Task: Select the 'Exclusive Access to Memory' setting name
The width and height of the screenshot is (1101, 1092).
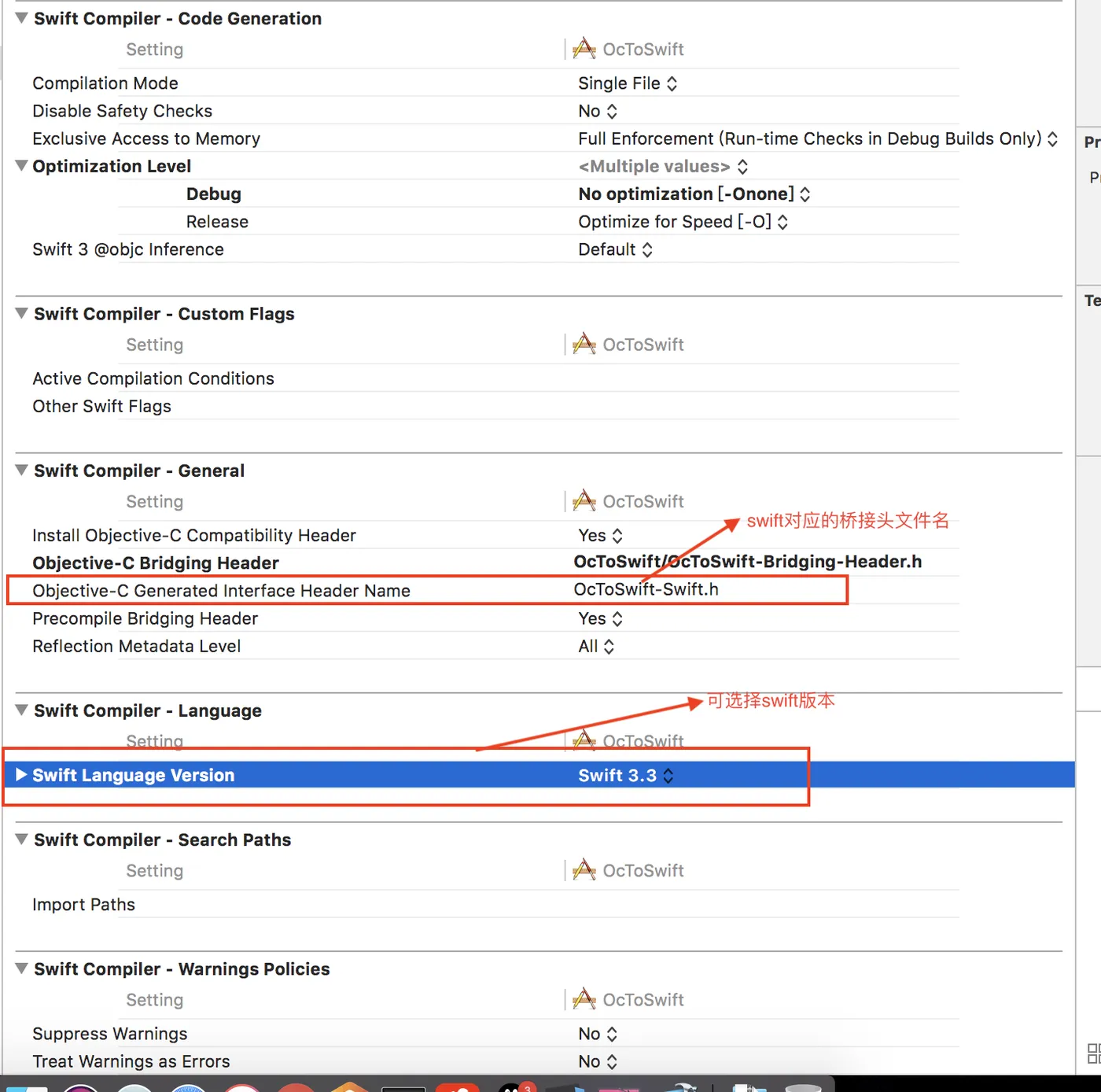Action: (146, 138)
